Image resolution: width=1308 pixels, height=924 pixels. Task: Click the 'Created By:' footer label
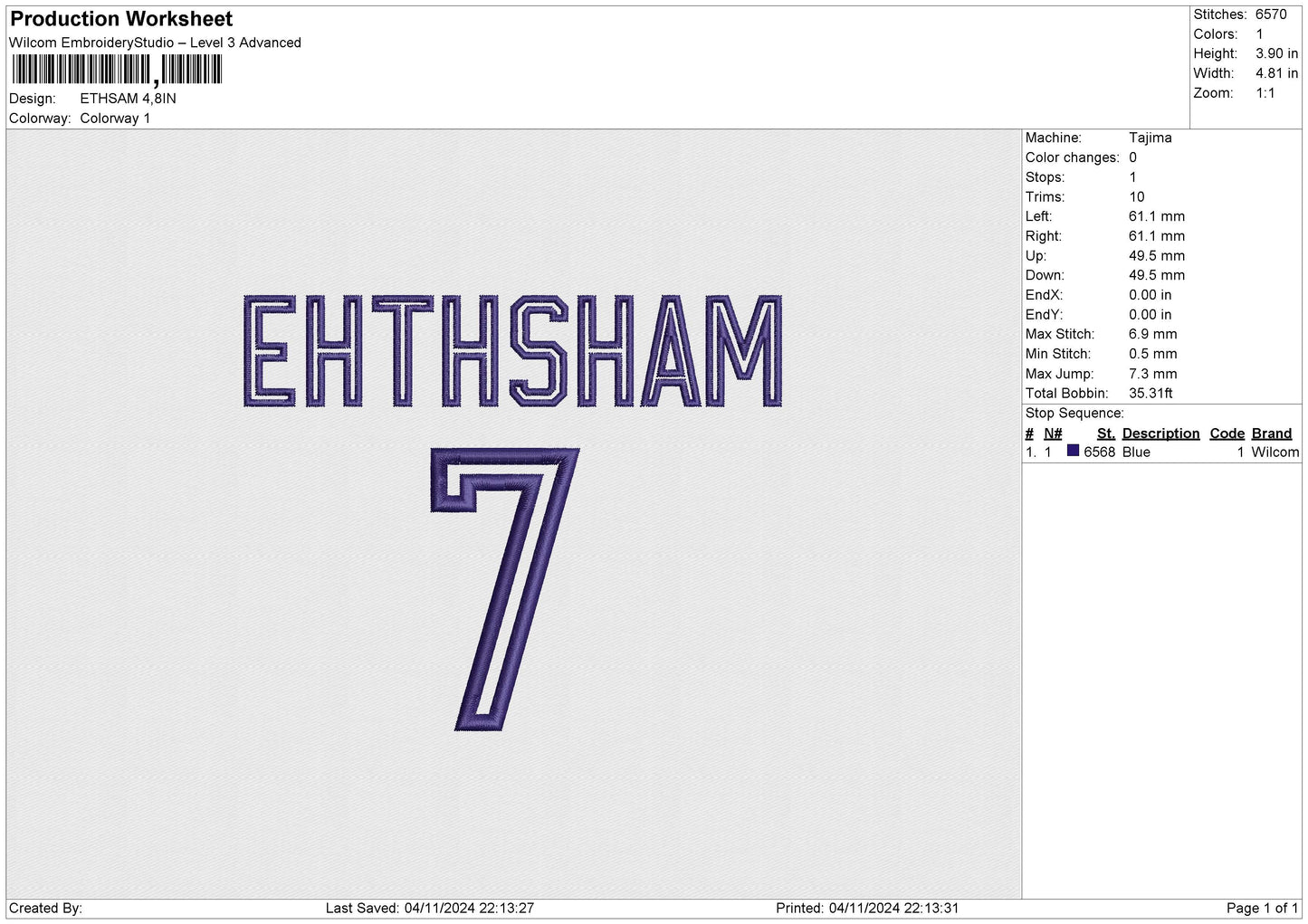(x=45, y=909)
